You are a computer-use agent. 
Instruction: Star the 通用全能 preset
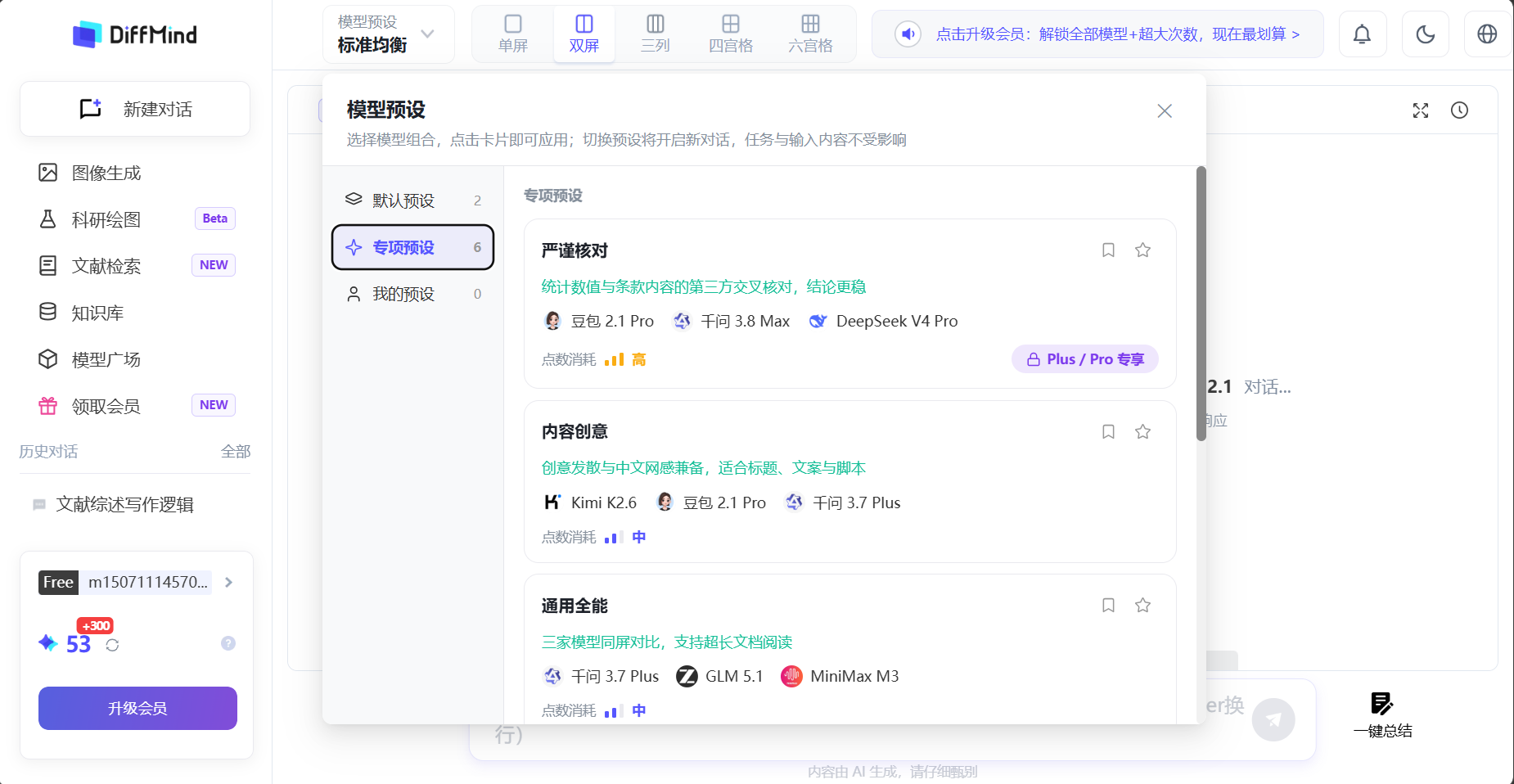[1143, 606]
